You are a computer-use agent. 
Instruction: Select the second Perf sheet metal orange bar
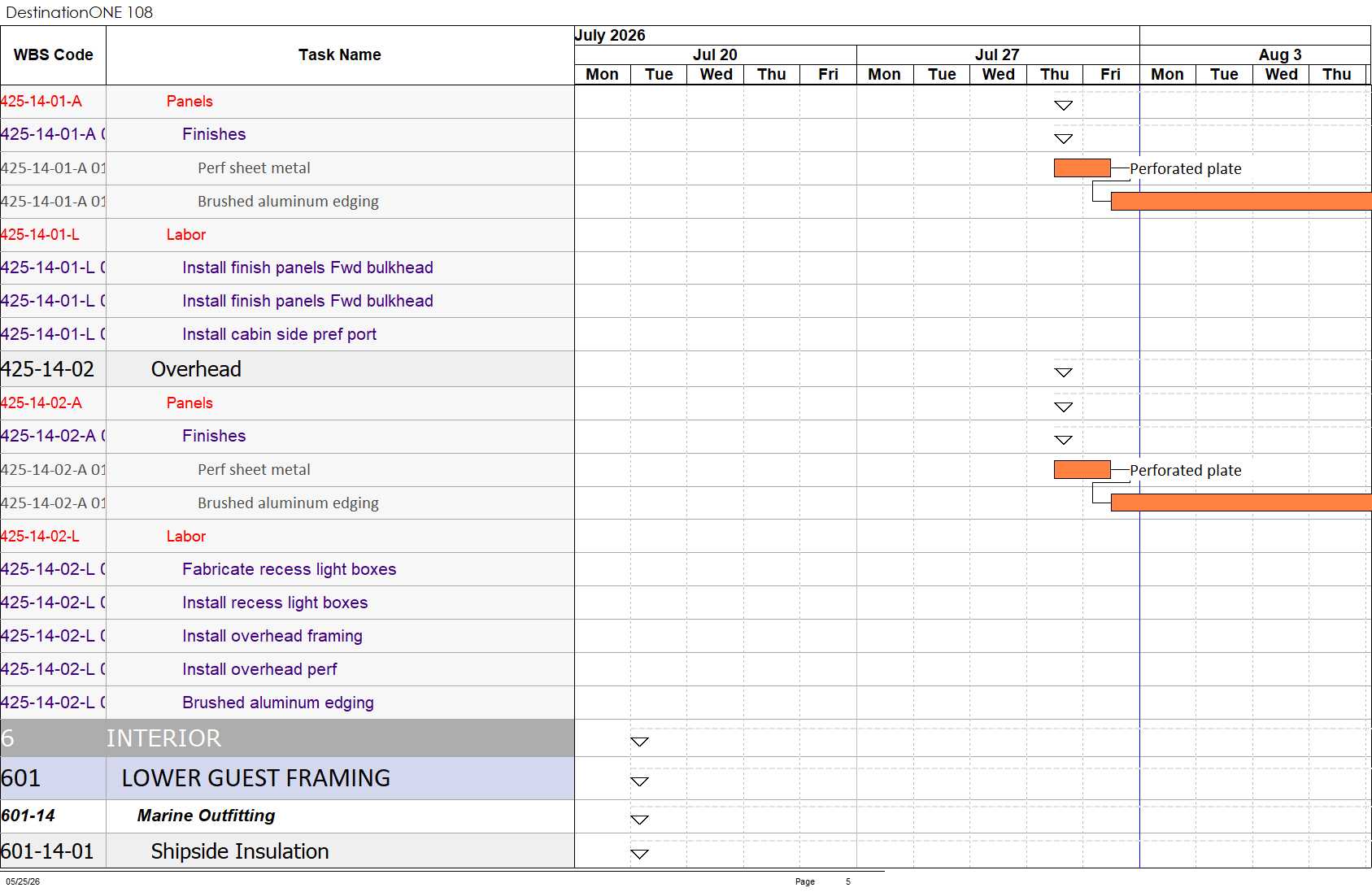click(x=1082, y=470)
